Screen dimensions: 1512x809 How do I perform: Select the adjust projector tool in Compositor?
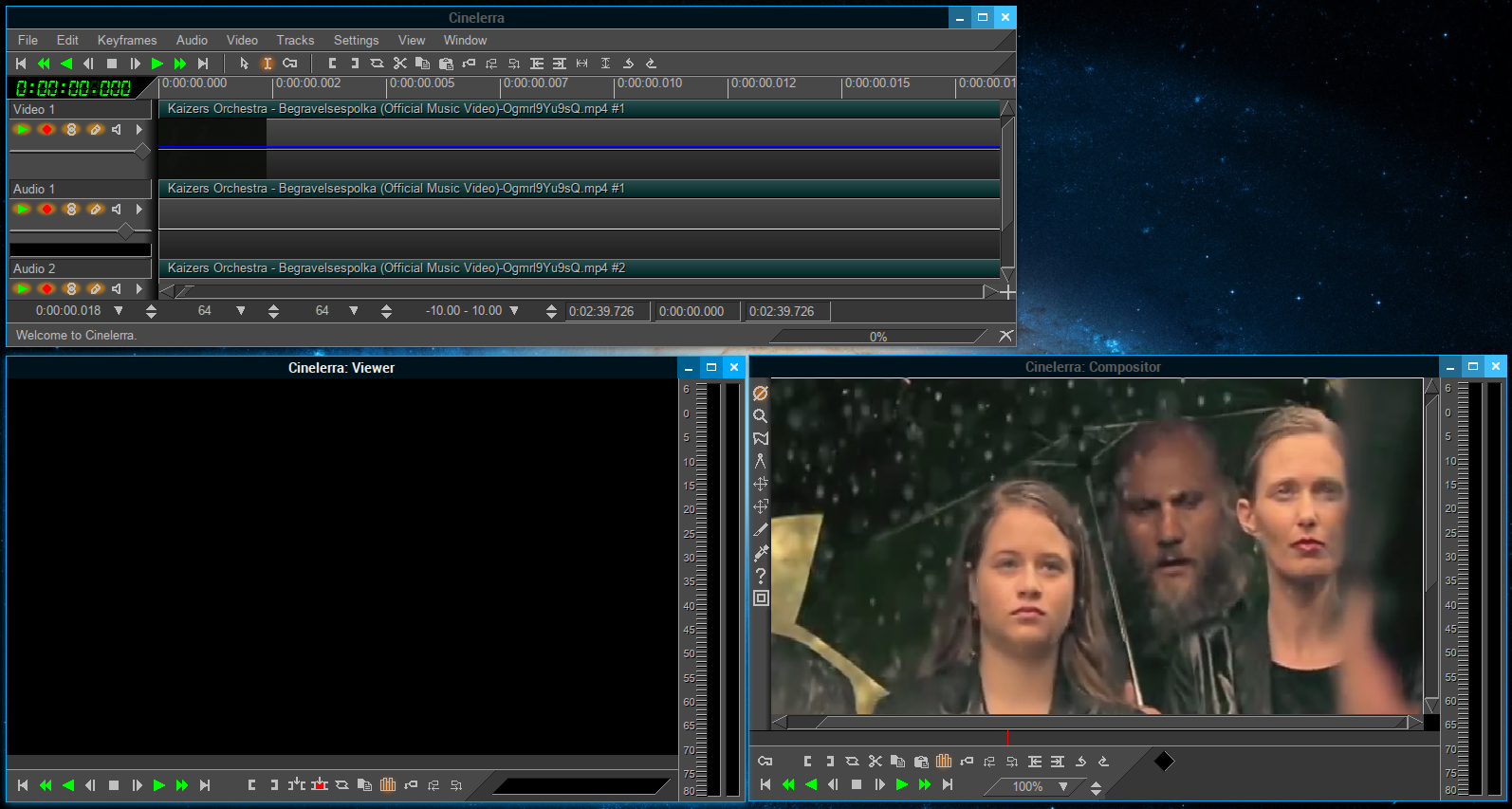click(x=761, y=506)
